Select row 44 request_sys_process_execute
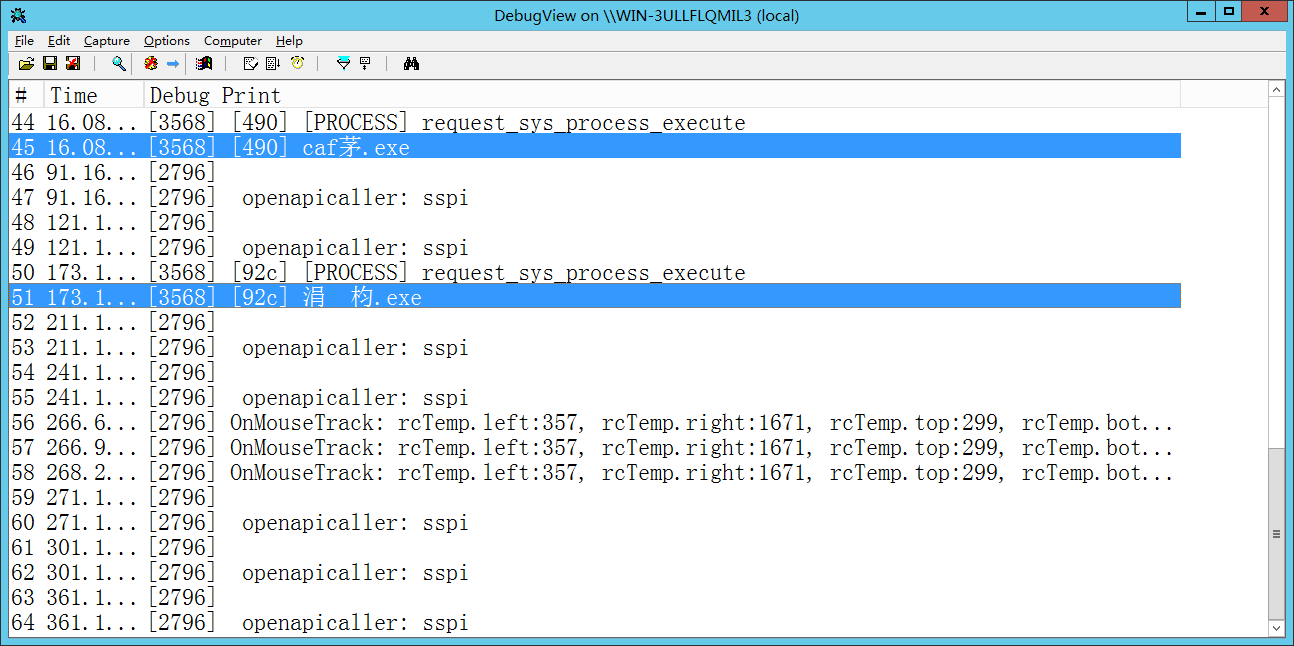 pyautogui.click(x=595, y=123)
